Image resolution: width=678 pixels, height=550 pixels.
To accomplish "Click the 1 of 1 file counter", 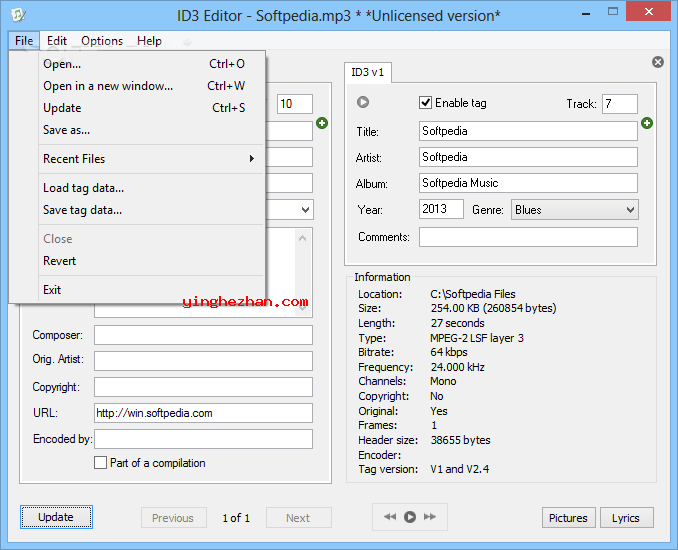I will click(236, 518).
